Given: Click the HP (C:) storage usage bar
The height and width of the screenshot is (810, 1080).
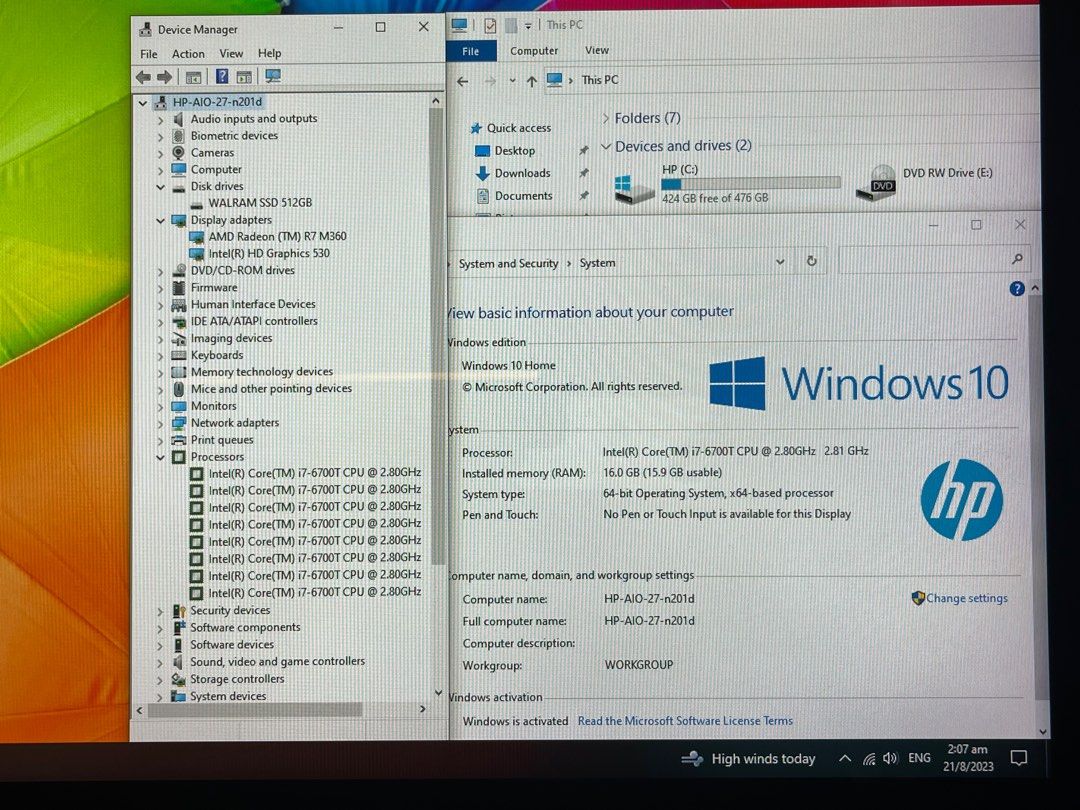Looking at the screenshot, I should pyautogui.click(x=751, y=183).
